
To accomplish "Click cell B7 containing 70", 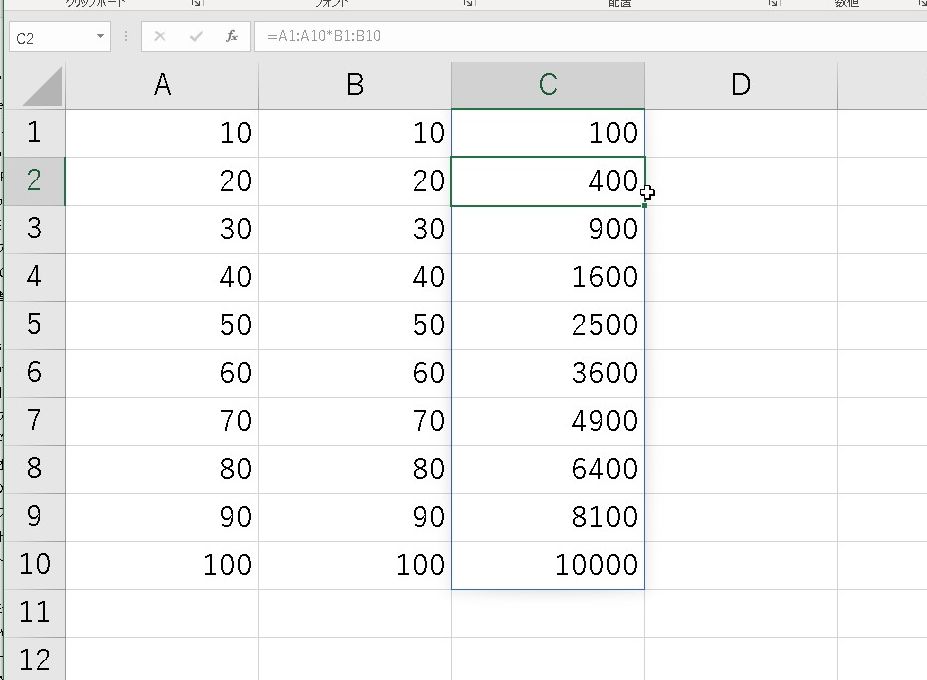I will point(355,421).
